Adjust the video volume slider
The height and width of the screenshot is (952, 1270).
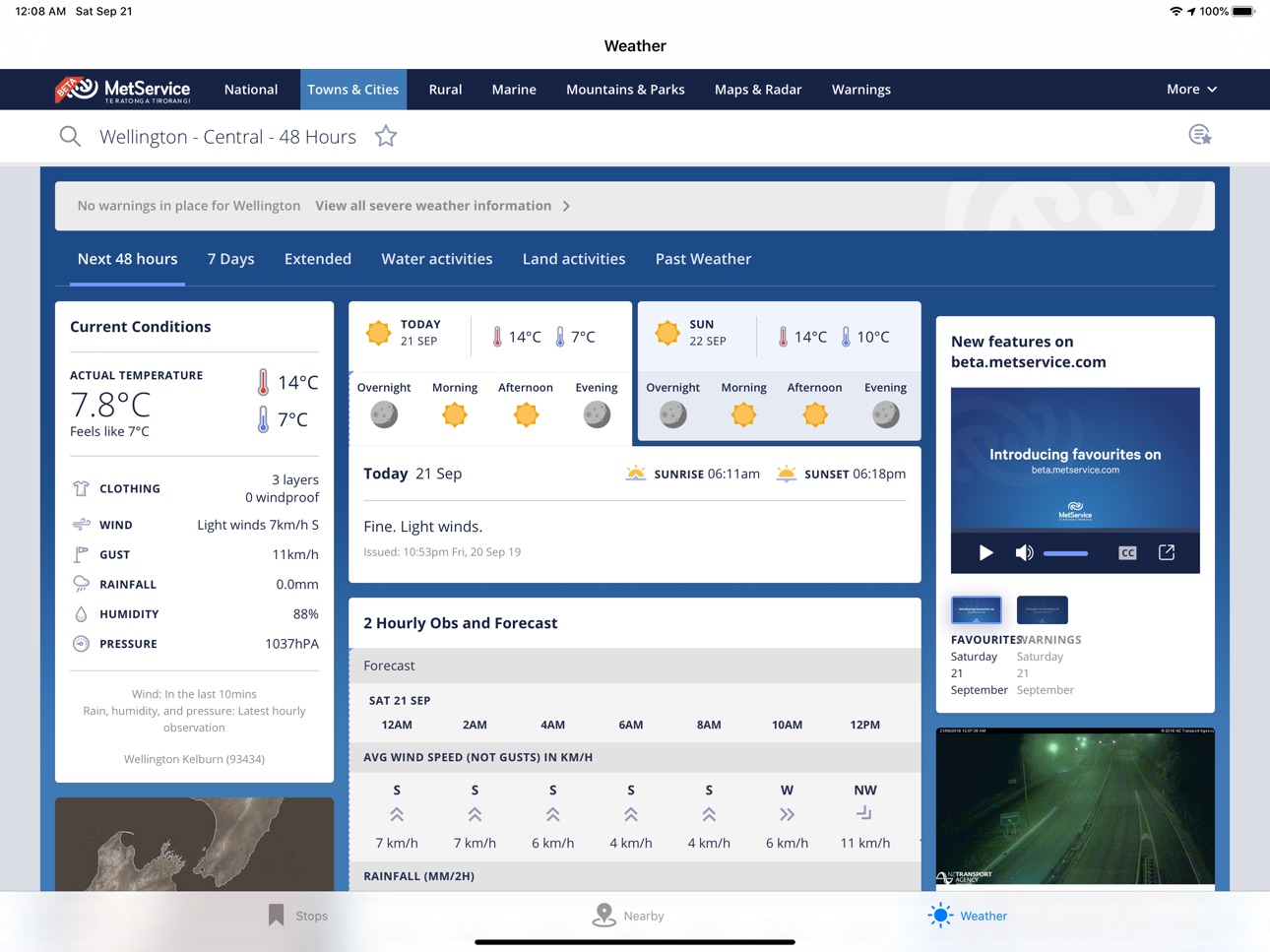pyautogui.click(x=1065, y=553)
